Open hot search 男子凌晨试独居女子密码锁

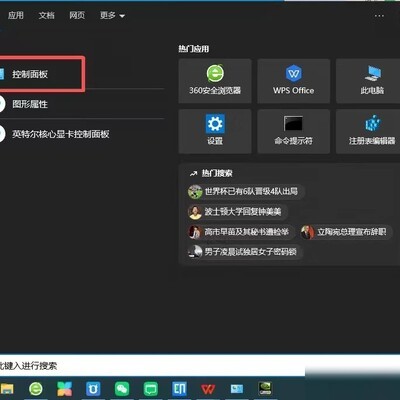[245, 252]
